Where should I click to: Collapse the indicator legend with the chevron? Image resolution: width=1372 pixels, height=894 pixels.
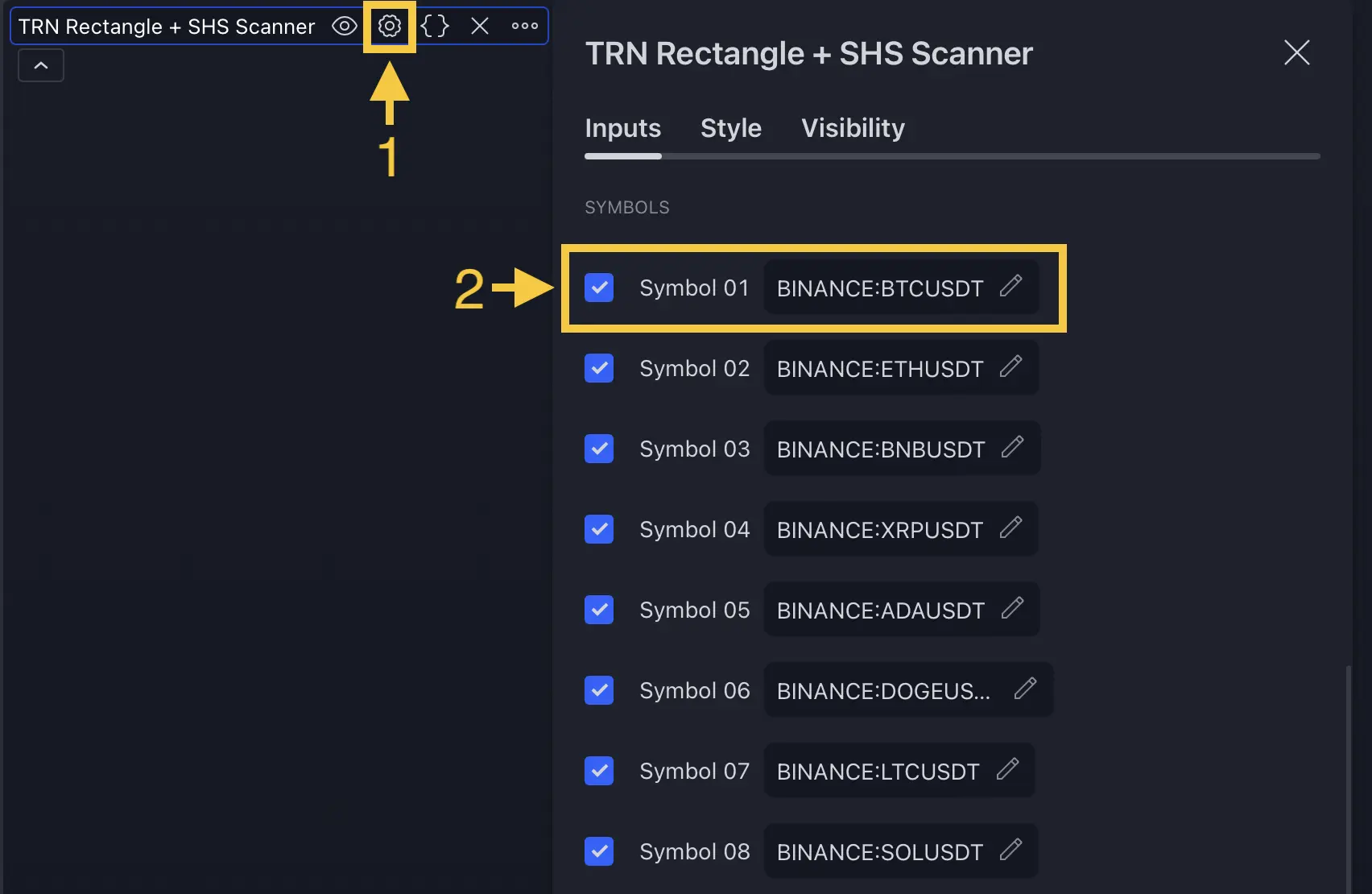tap(40, 64)
